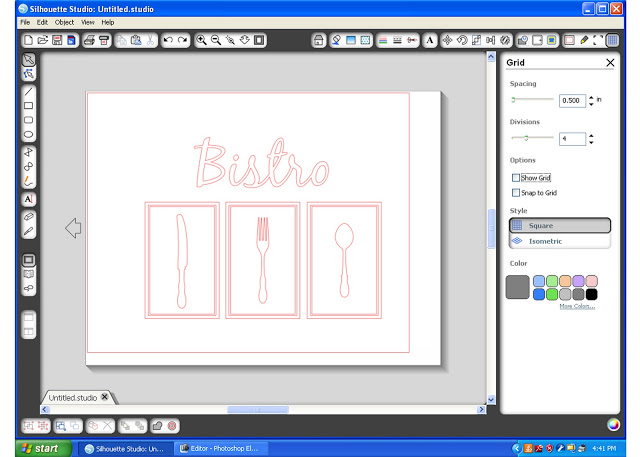Image resolution: width=640 pixels, height=457 pixels.
Task: Enable the Snap to Grid checkbox
Action: [x=516, y=193]
